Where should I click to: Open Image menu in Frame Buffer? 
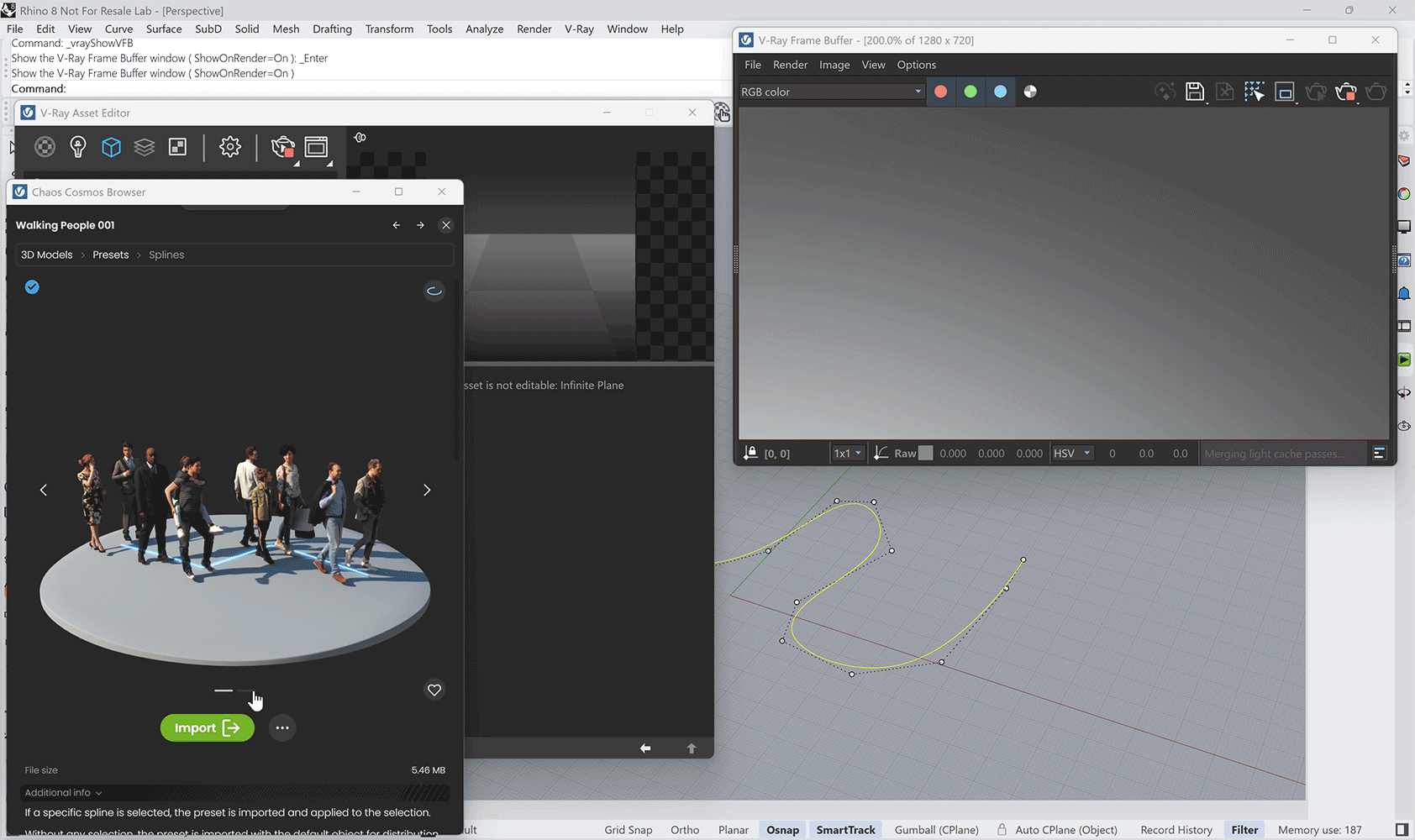tap(834, 65)
